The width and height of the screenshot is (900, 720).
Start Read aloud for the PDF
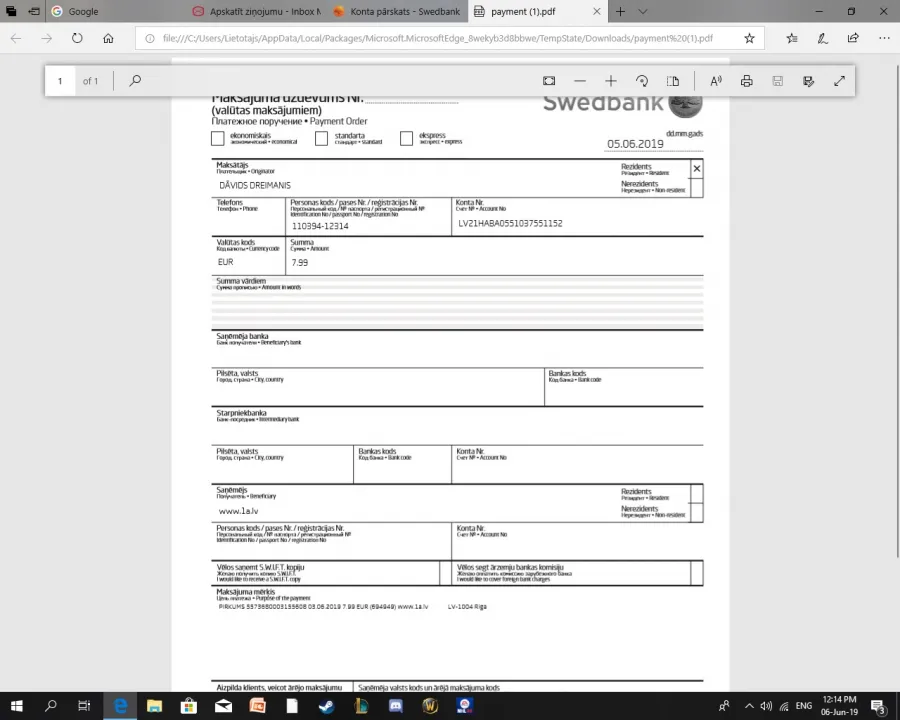716,81
